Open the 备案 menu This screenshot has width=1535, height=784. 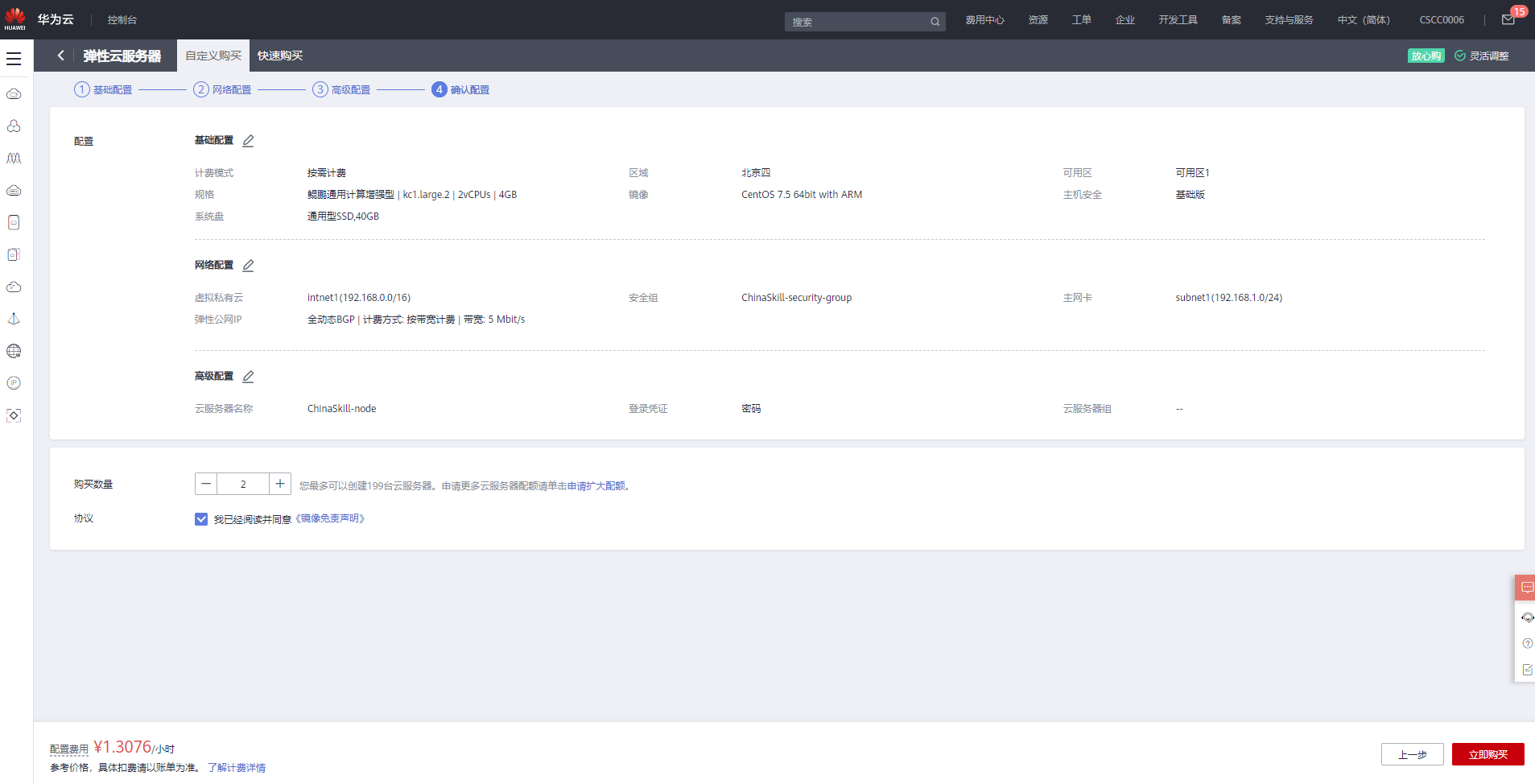coord(1232,20)
